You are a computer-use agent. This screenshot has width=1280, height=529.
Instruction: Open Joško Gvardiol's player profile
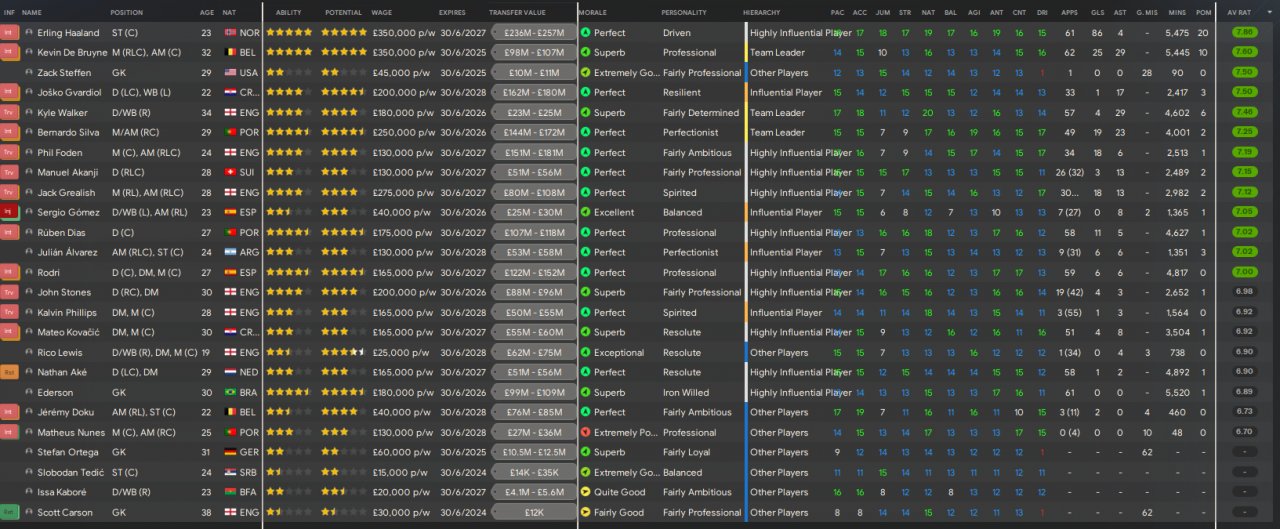pos(67,93)
